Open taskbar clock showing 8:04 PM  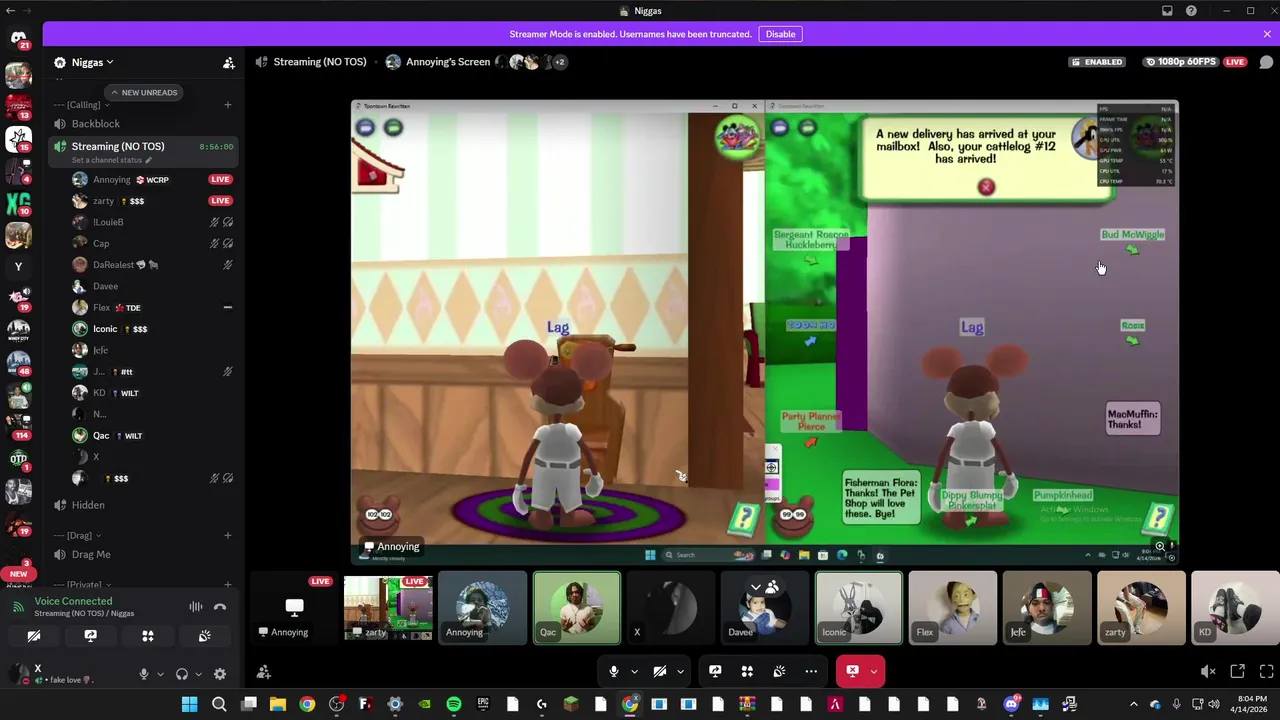tap(1251, 704)
